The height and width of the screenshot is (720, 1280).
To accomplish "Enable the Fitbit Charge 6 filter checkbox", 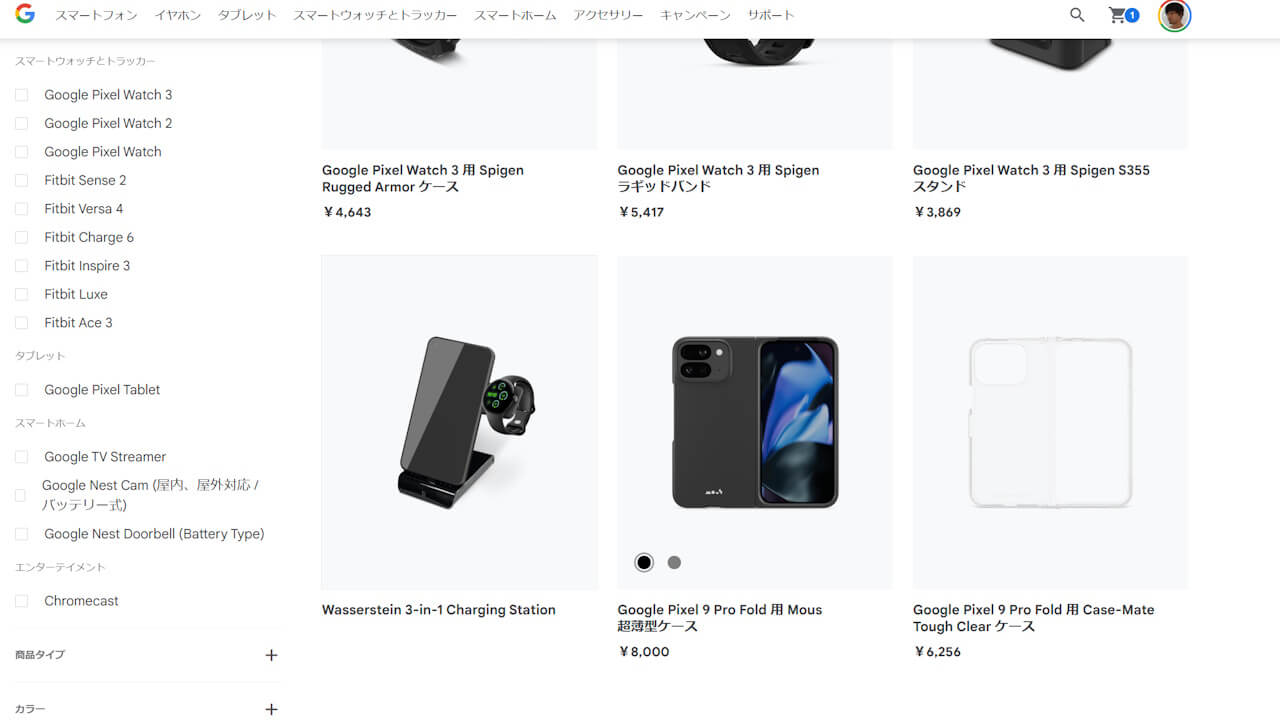I will [x=21, y=237].
